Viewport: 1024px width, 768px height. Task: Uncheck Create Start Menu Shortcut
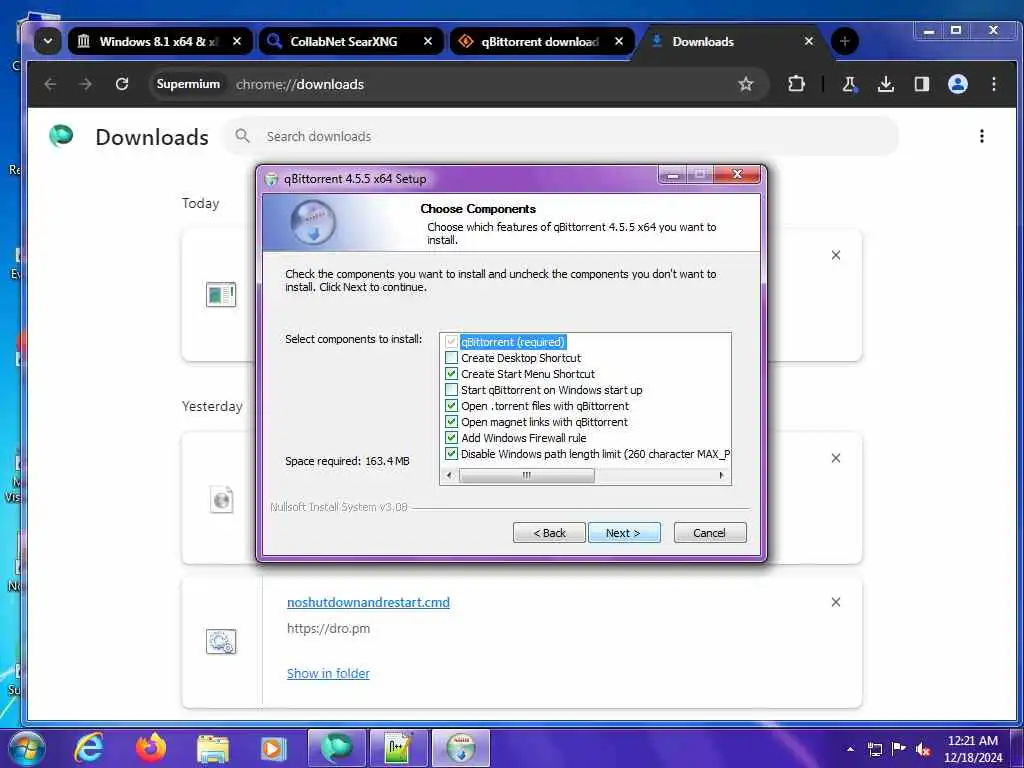[x=451, y=374]
